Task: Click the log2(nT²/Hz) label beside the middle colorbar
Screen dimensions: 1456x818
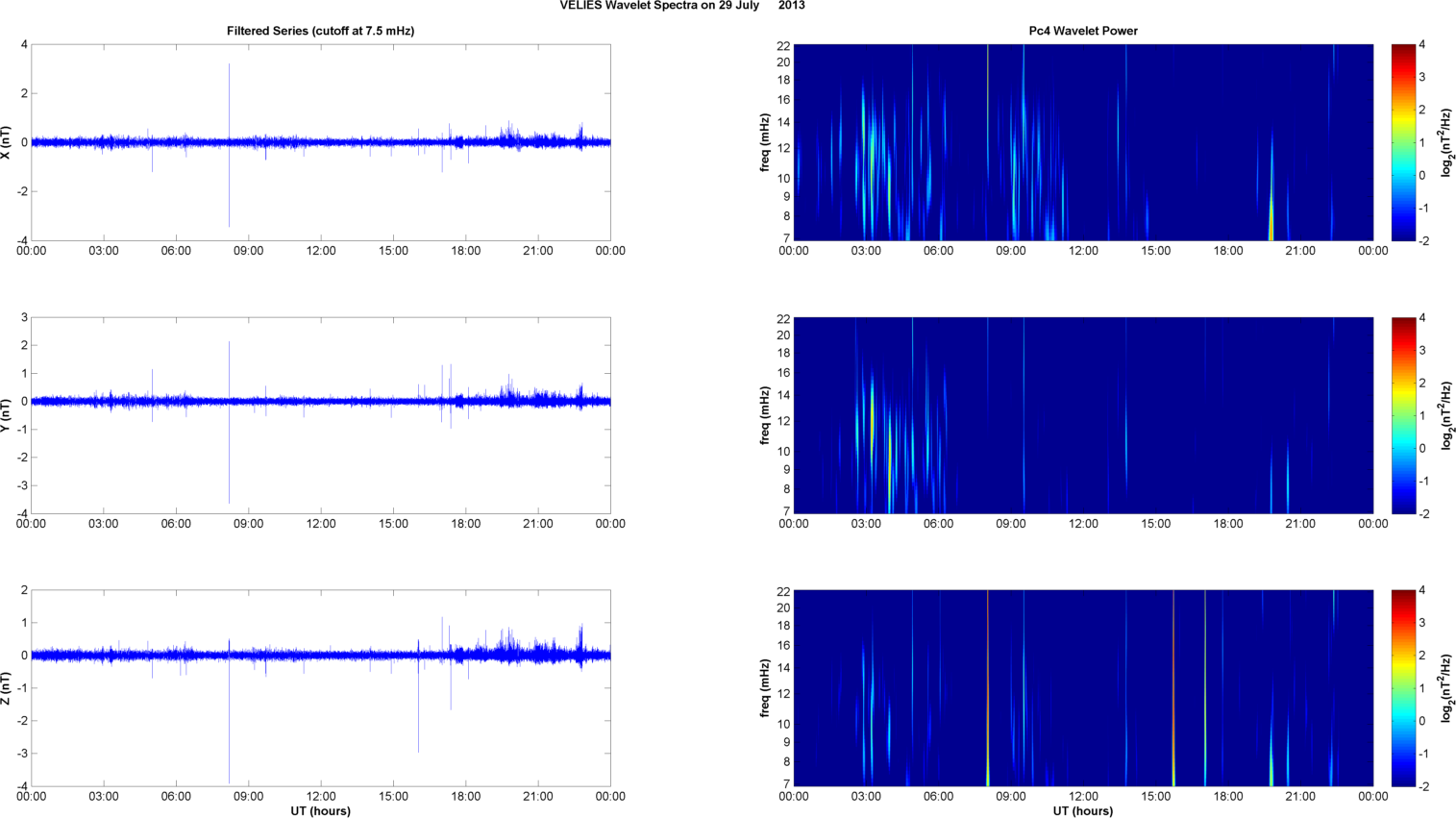Action: coord(1446,415)
